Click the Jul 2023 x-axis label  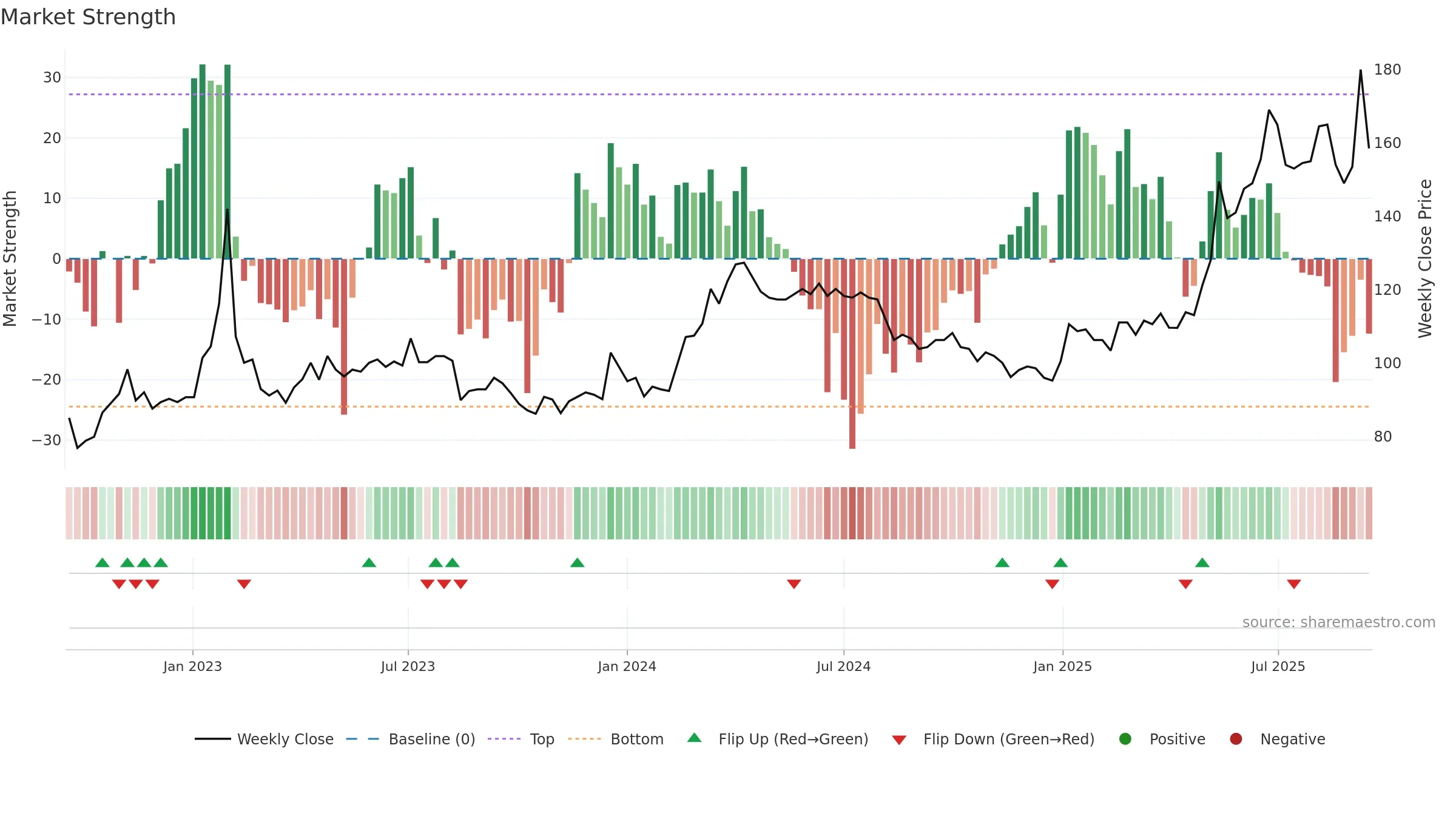pyautogui.click(x=408, y=666)
